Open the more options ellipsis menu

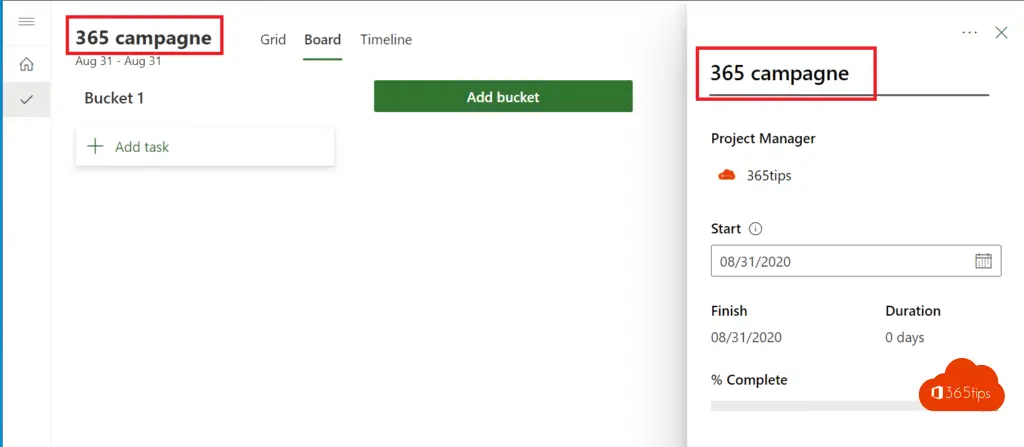click(969, 33)
